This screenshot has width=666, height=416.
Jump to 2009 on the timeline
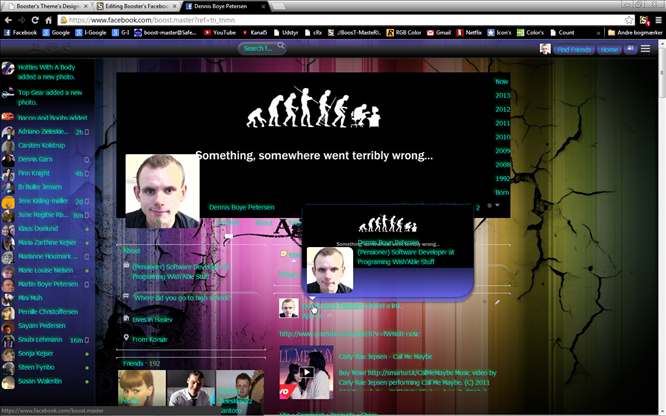coord(502,151)
